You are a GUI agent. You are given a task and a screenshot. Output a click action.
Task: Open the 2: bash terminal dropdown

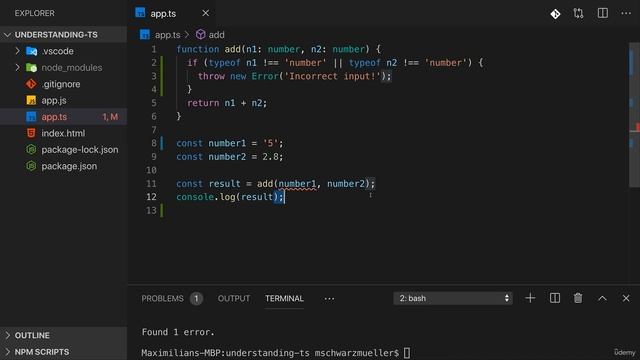tap(453, 298)
